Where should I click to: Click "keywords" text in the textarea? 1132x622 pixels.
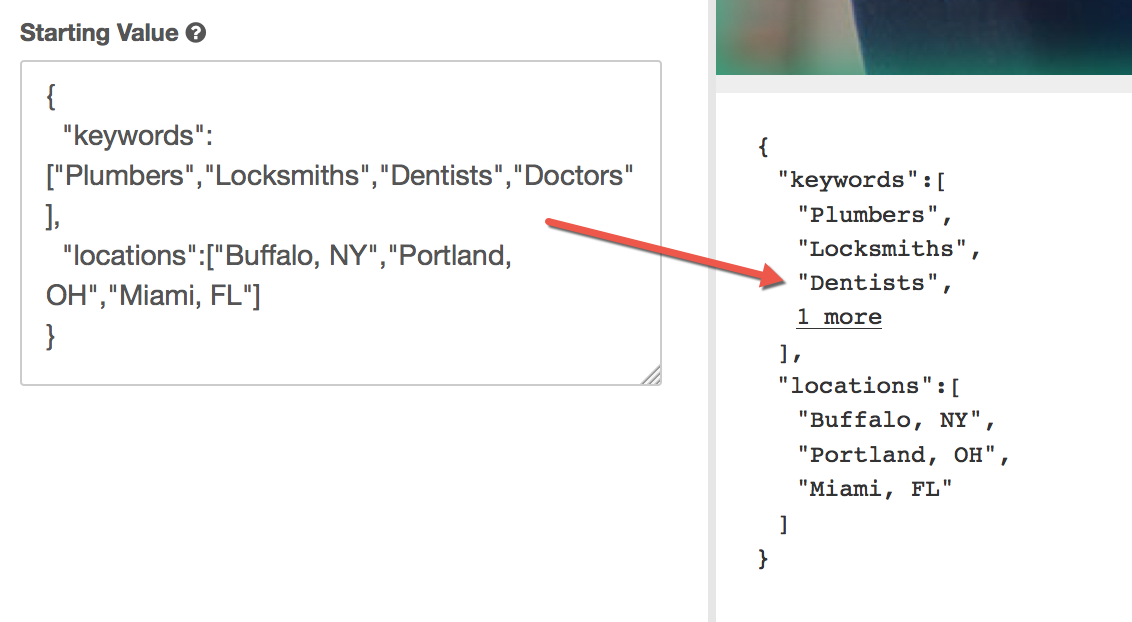point(134,136)
